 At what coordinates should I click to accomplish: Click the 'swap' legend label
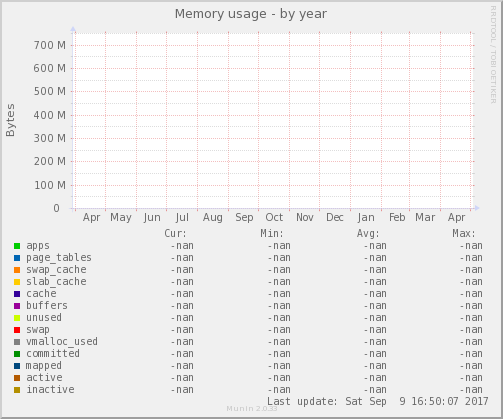point(38,330)
